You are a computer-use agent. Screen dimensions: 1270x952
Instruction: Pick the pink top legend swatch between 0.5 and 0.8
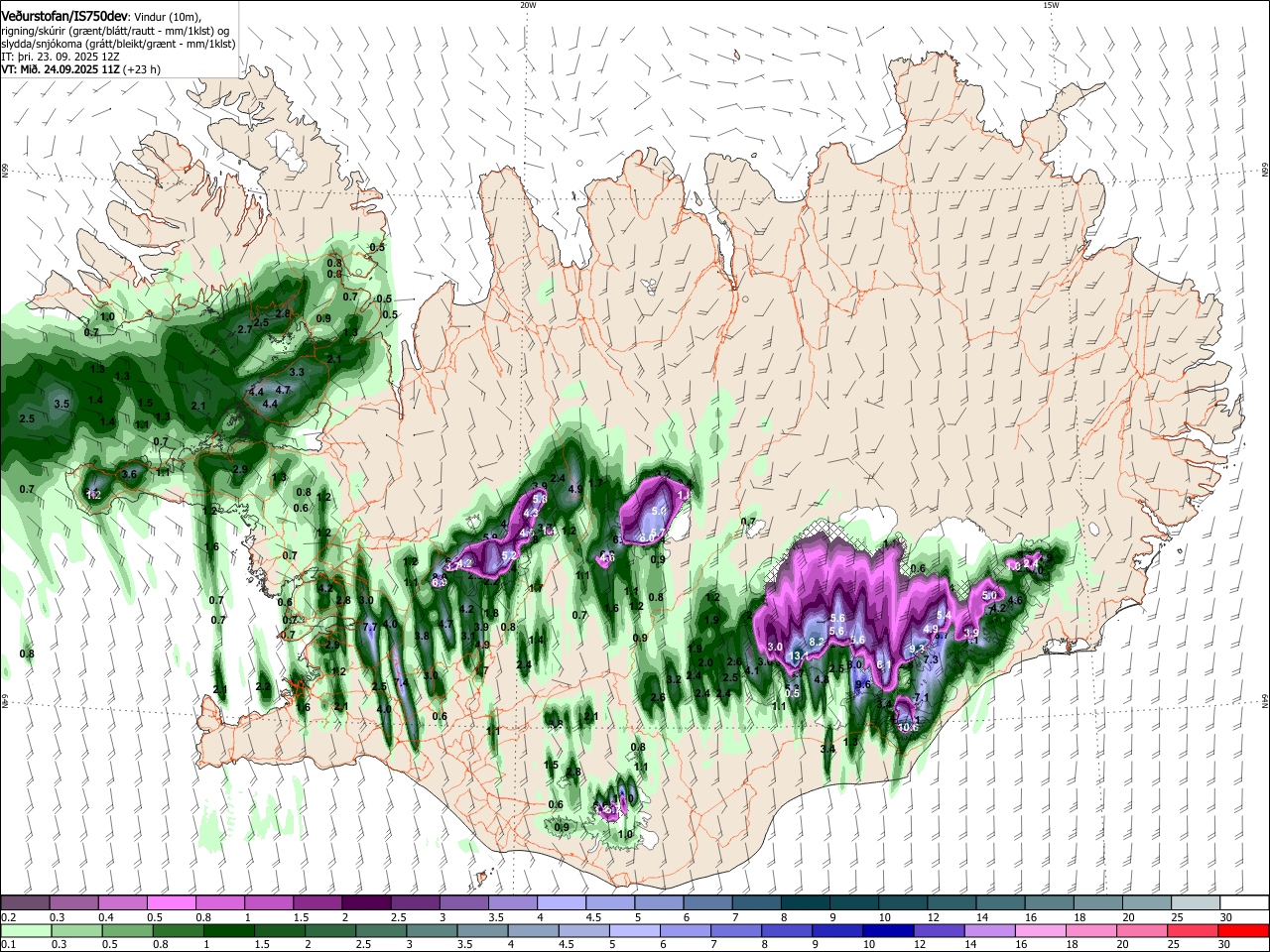tap(172, 903)
